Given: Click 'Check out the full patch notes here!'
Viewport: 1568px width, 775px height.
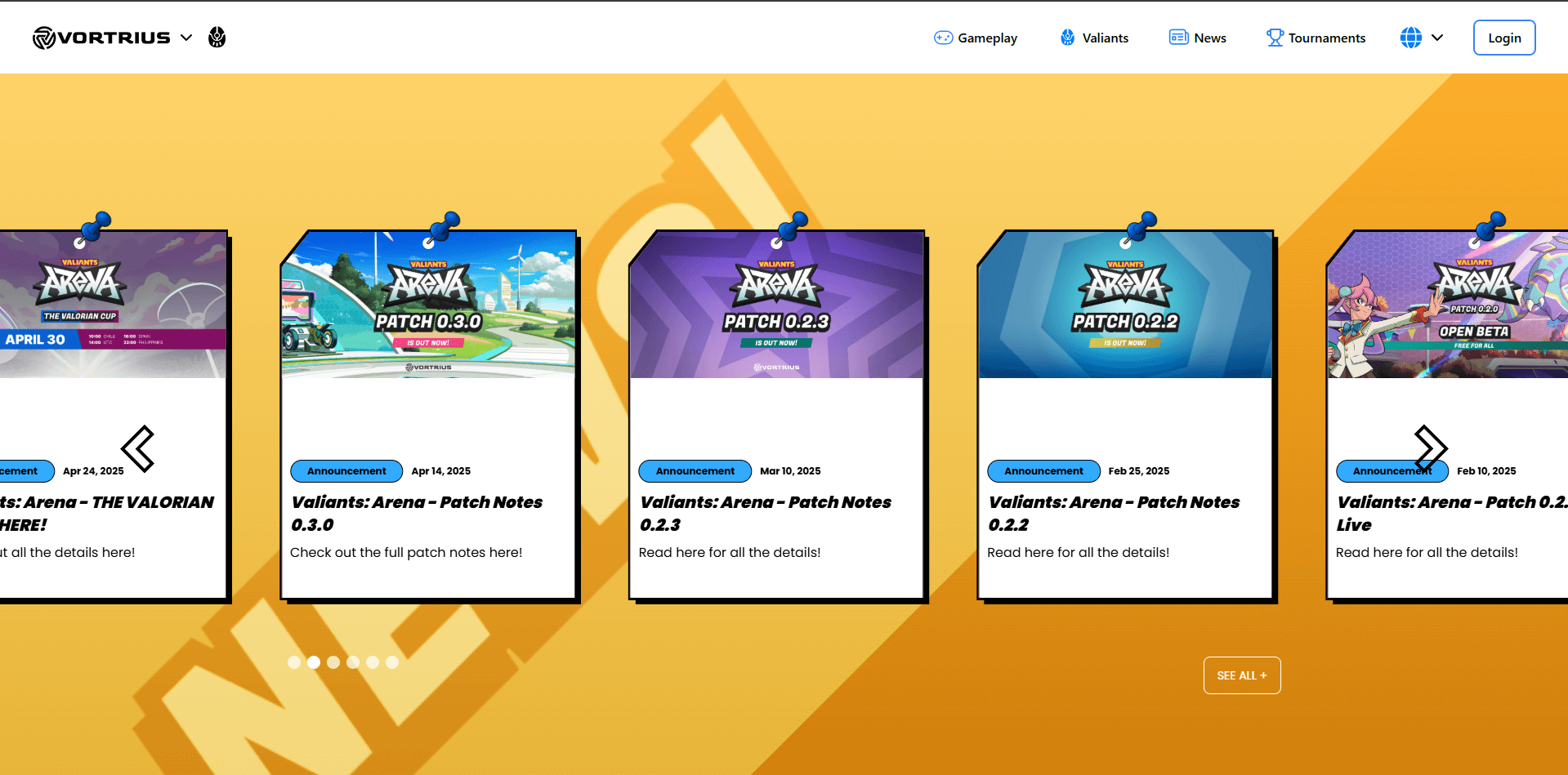Looking at the screenshot, I should pyautogui.click(x=406, y=553).
